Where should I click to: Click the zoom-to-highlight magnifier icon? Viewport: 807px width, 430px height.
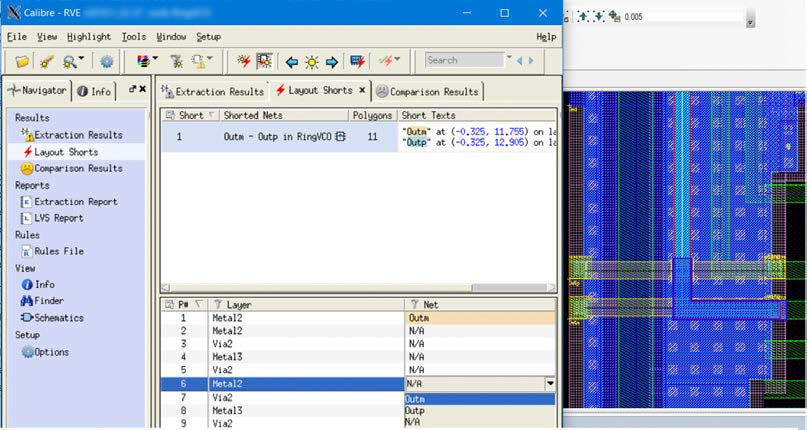click(x=68, y=62)
